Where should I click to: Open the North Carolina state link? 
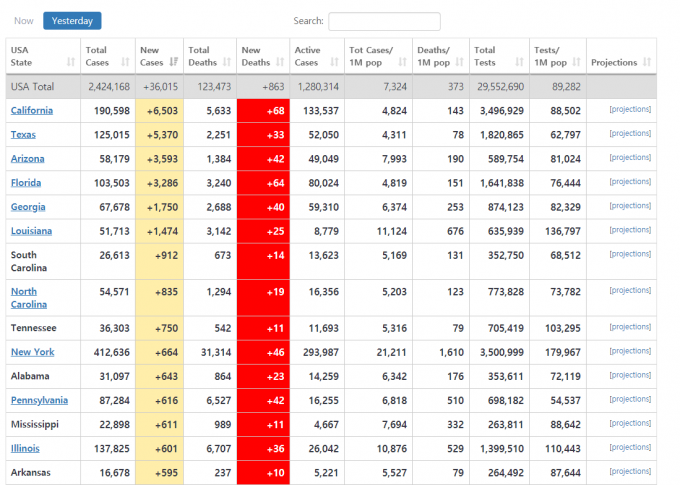tap(30, 297)
